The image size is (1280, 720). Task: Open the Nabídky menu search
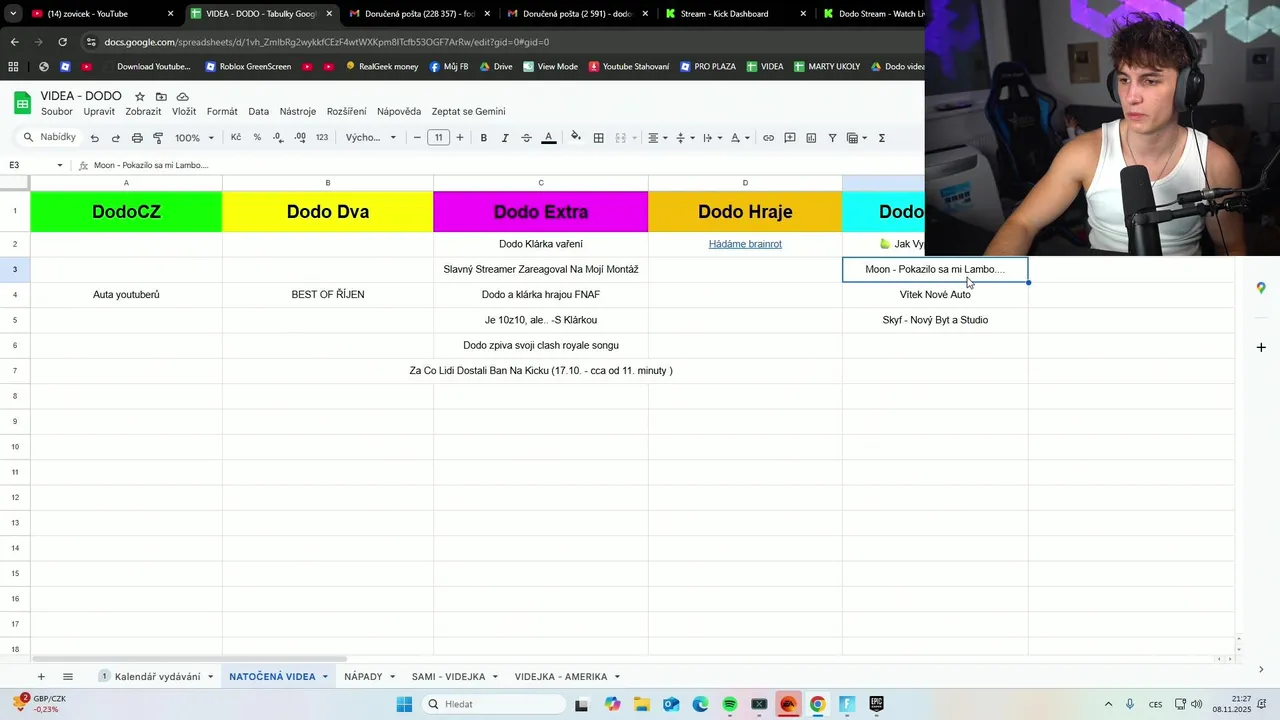click(50, 137)
